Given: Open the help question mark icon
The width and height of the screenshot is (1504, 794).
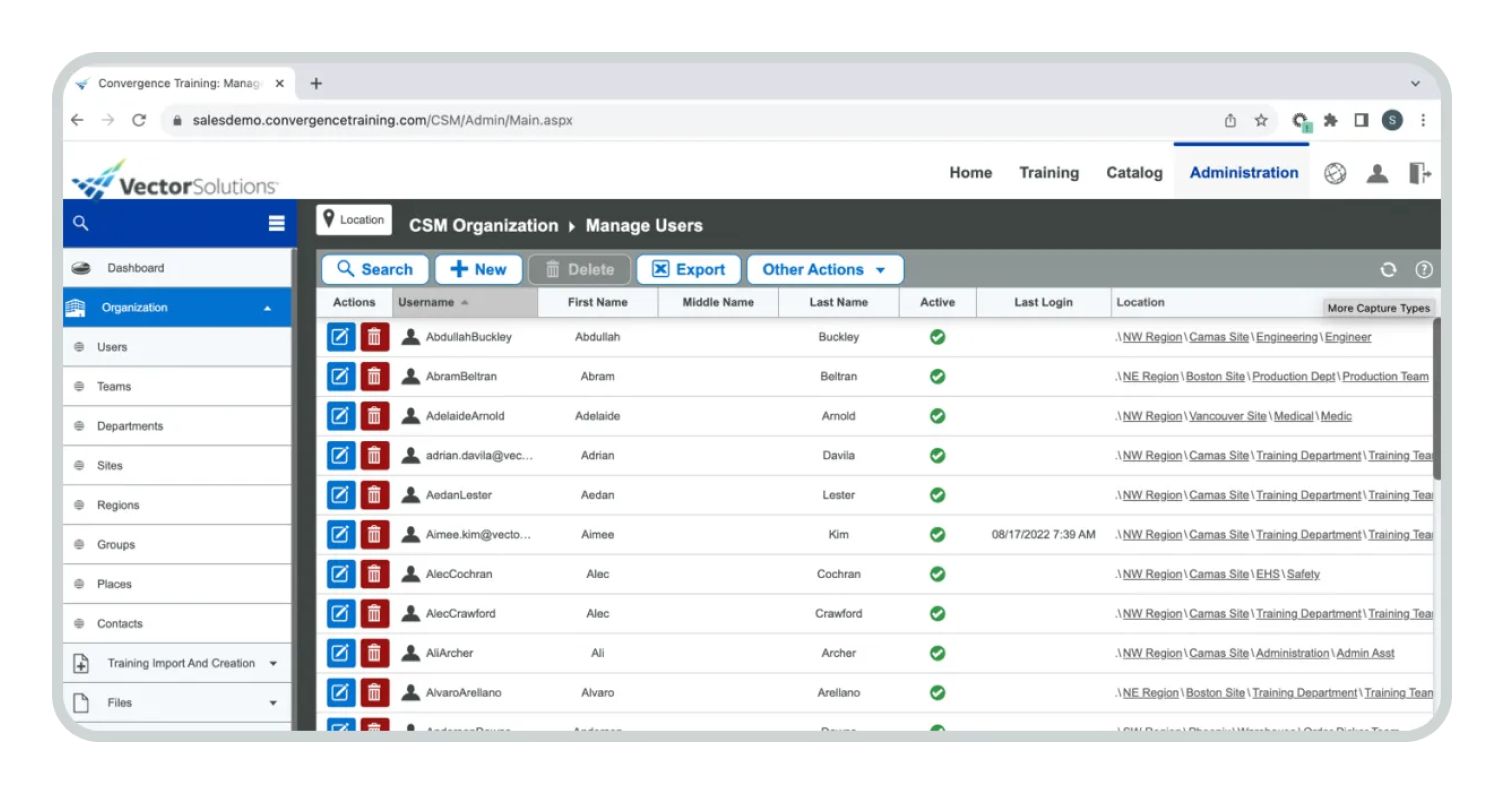Looking at the screenshot, I should (x=1424, y=270).
